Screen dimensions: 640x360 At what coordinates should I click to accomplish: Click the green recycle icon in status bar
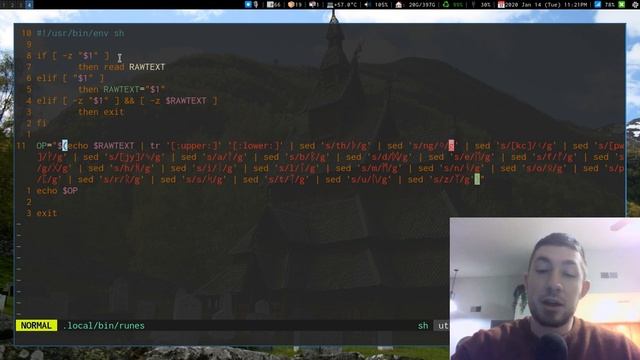tap(446, 4)
